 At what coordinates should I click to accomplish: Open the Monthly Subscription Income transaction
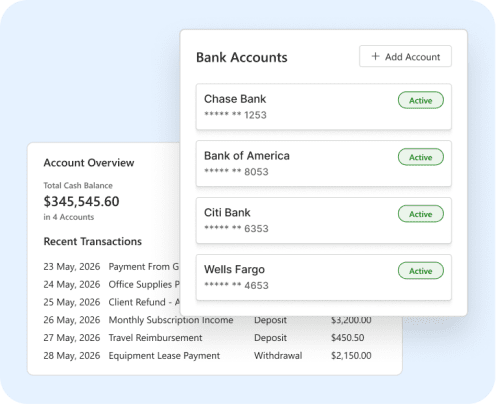(207, 320)
